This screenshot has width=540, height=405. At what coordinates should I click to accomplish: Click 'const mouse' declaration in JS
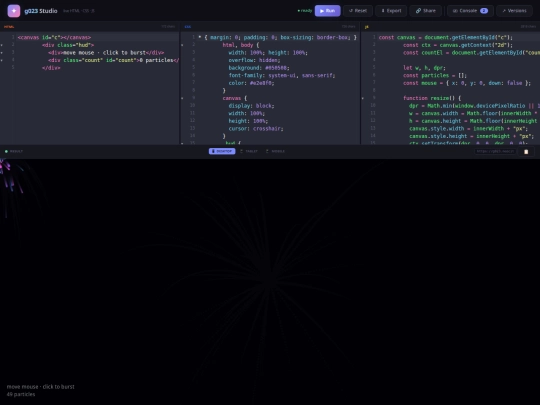[467, 83]
